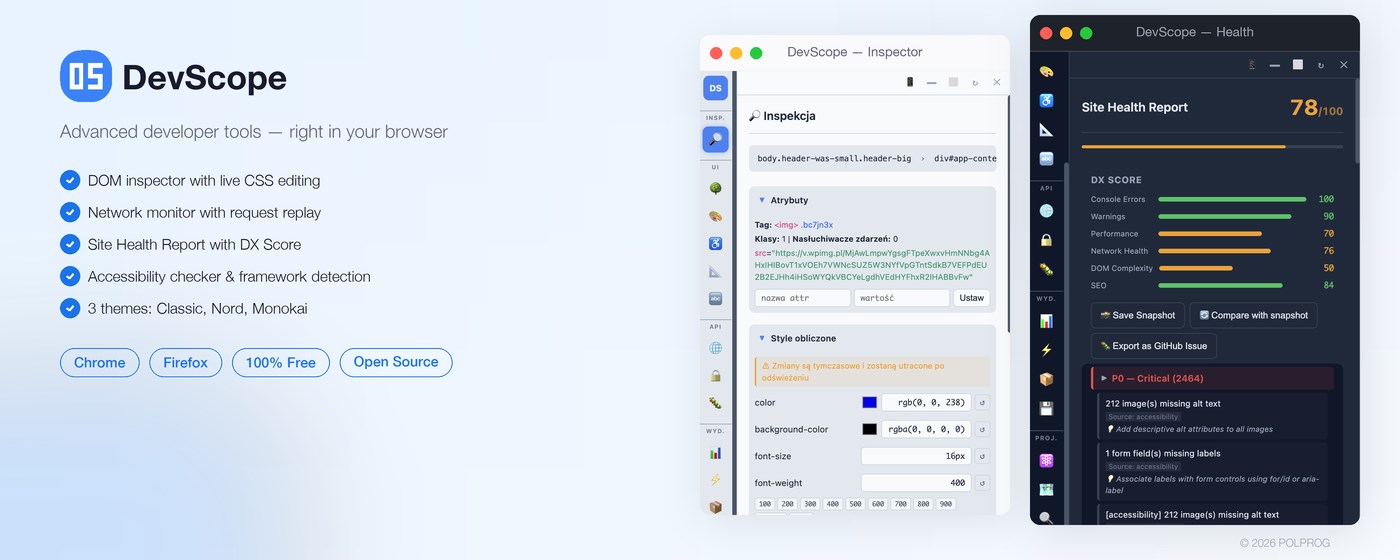Click the 100% Free badge
Viewport: 1400px width, 560px height.
(281, 362)
